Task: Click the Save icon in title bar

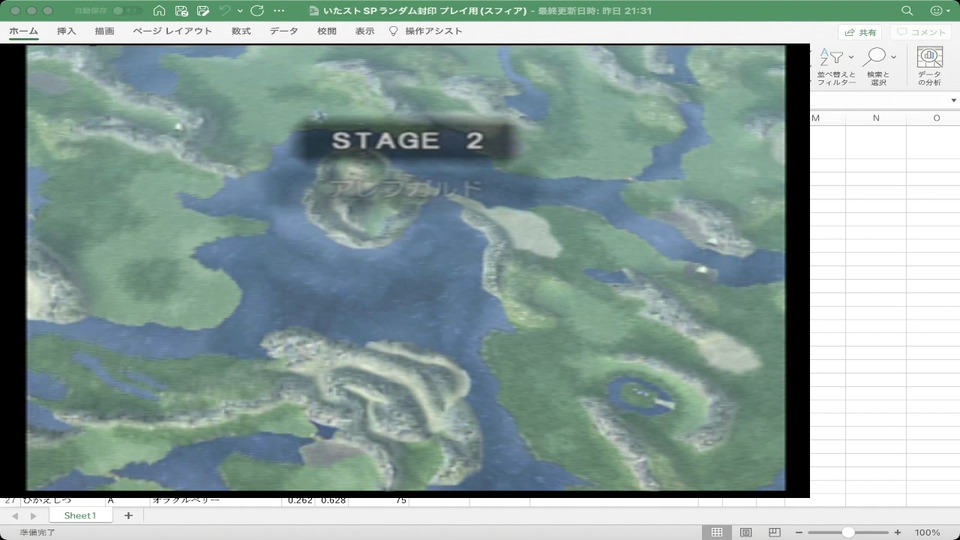Action: 181,10
